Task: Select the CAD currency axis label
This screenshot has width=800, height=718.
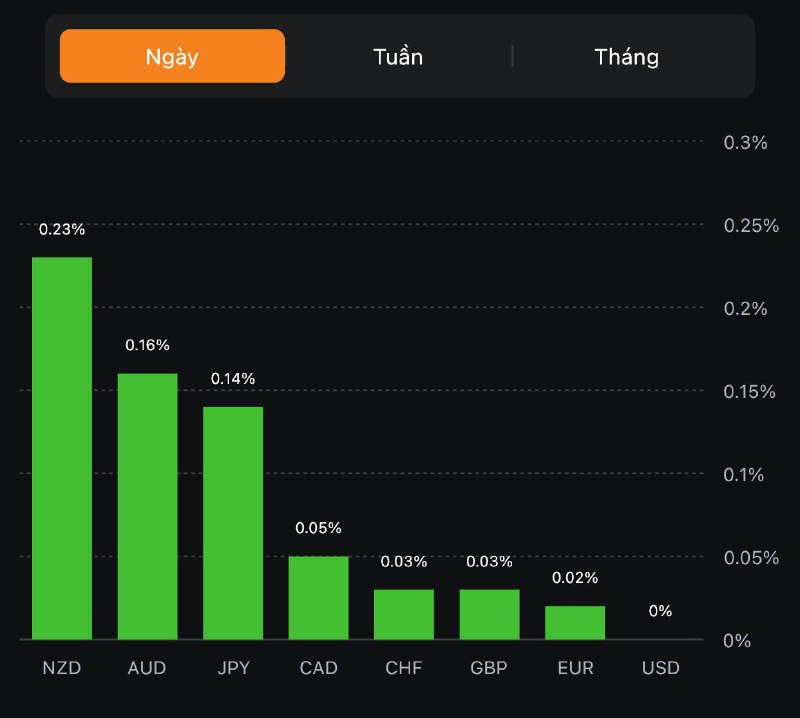Action: (319, 667)
